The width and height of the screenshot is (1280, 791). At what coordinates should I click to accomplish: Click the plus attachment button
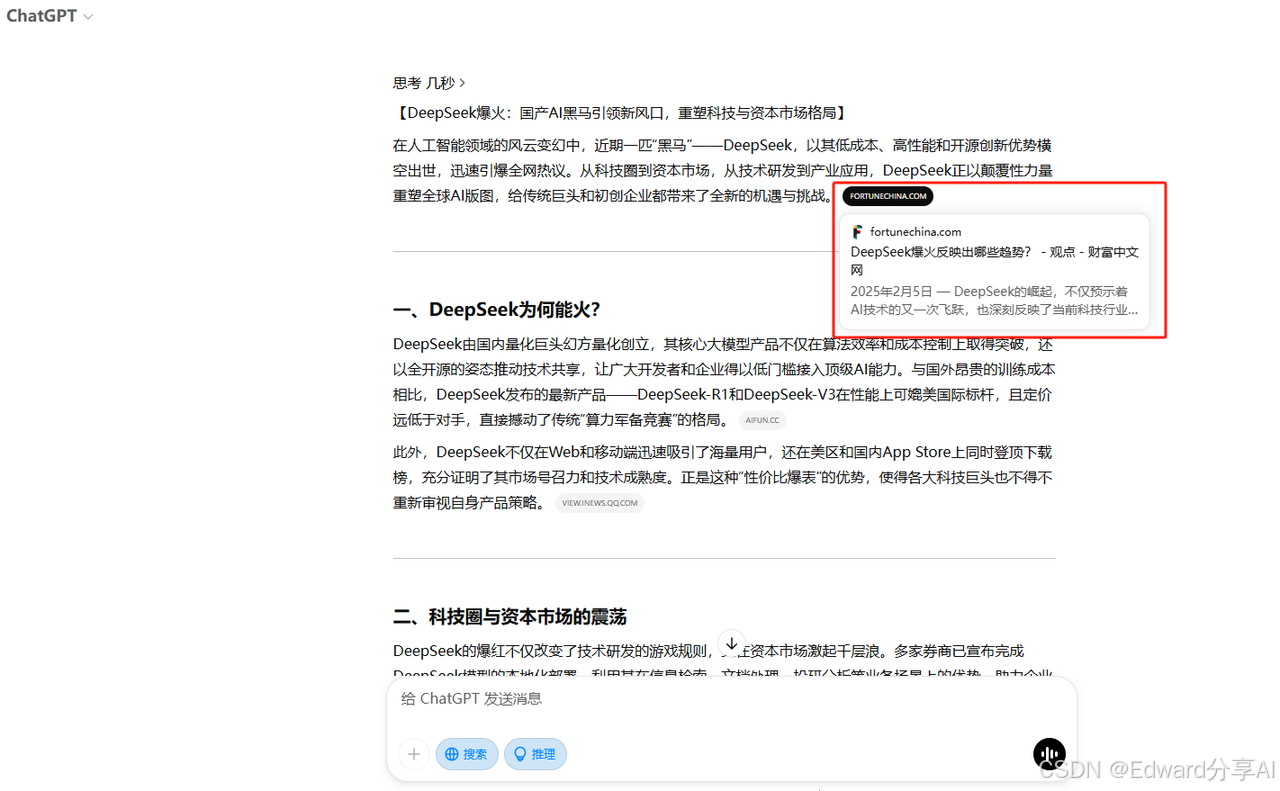tap(413, 754)
